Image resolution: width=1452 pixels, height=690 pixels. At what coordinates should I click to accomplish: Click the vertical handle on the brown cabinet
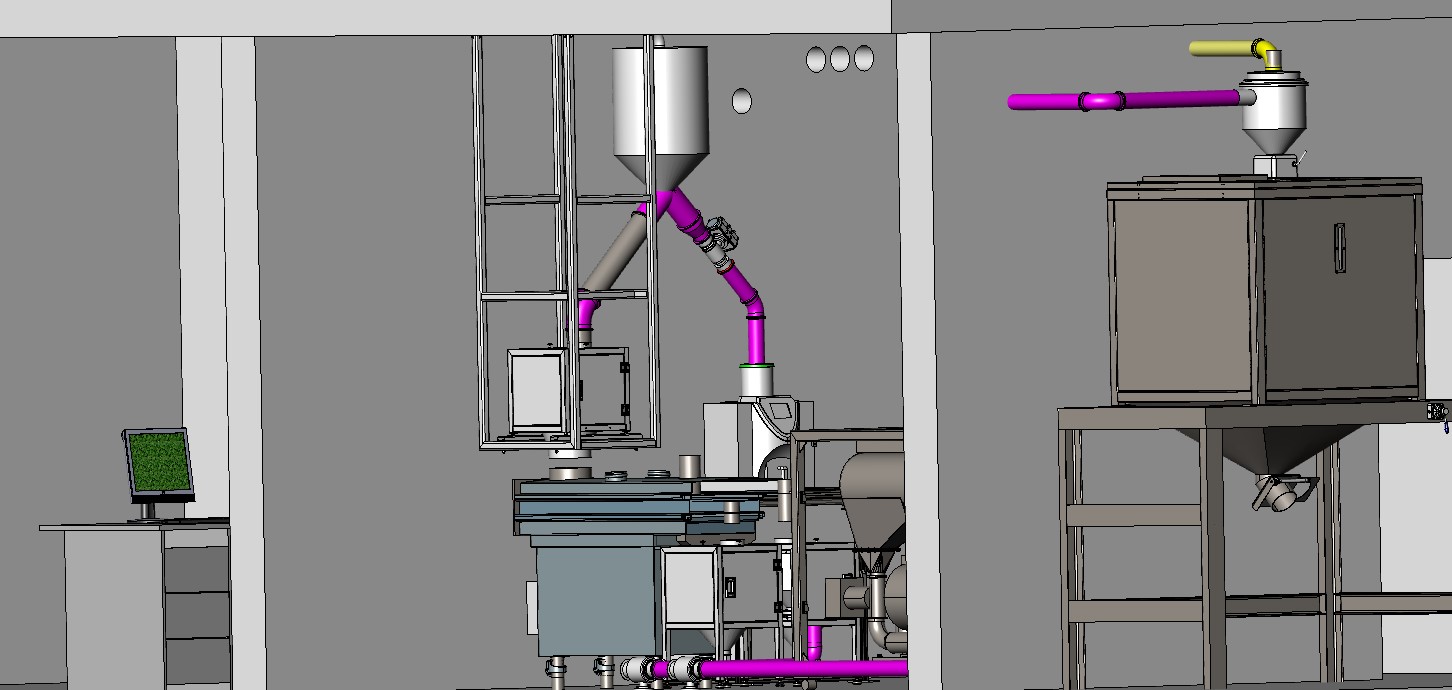[x=1340, y=246]
